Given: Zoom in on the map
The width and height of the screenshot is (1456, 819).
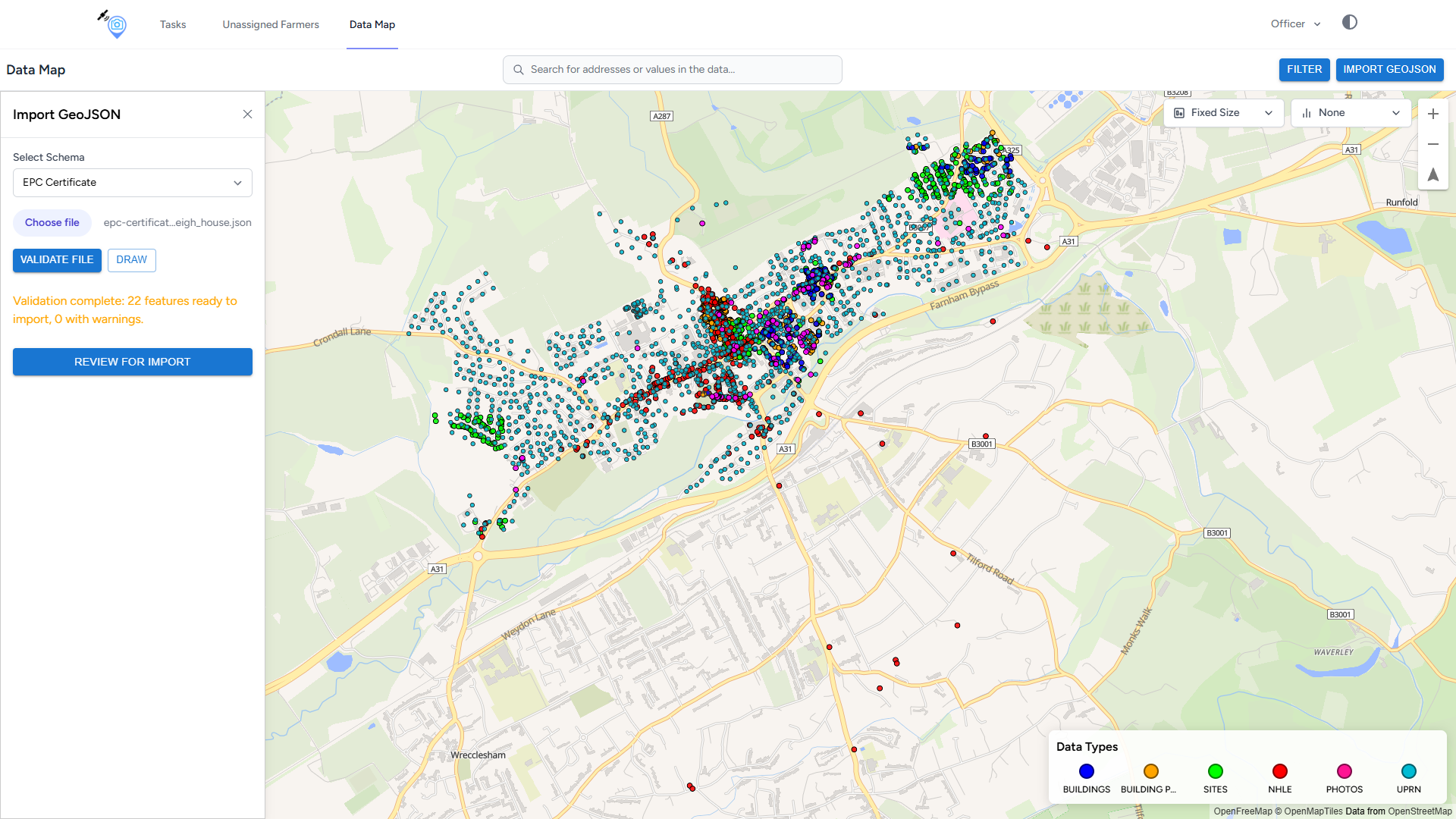Looking at the screenshot, I should (x=1432, y=114).
